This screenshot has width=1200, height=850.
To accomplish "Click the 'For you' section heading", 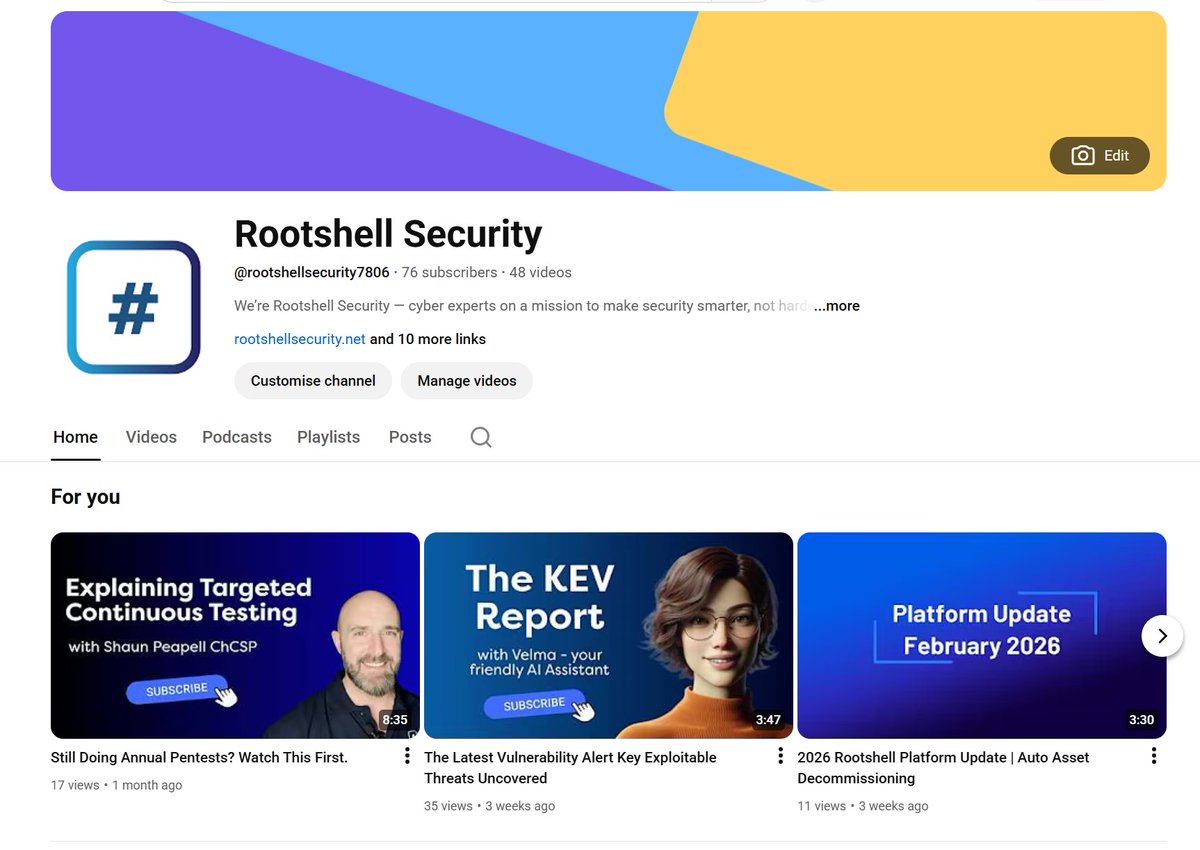I will click(85, 497).
